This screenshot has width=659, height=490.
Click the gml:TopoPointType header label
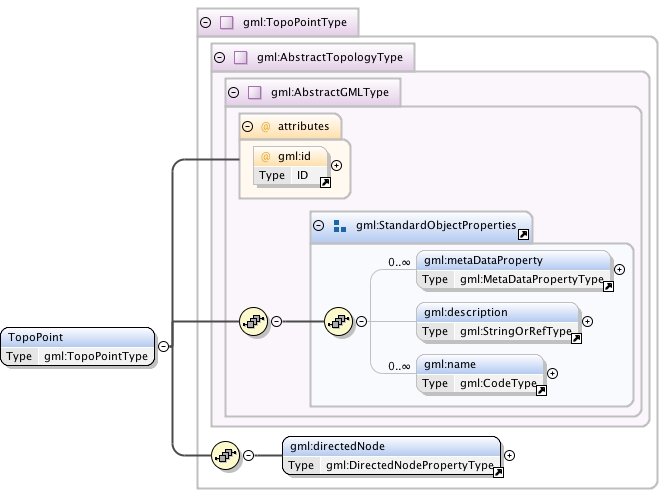(295, 22)
